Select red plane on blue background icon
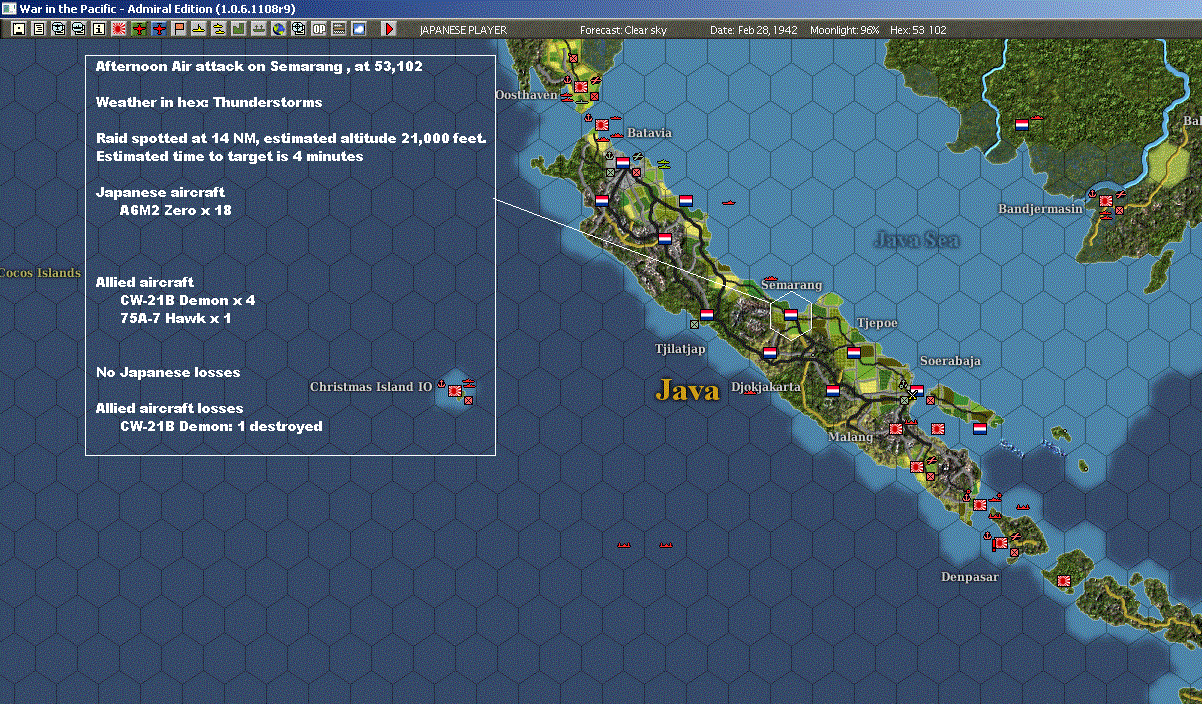 click(159, 29)
